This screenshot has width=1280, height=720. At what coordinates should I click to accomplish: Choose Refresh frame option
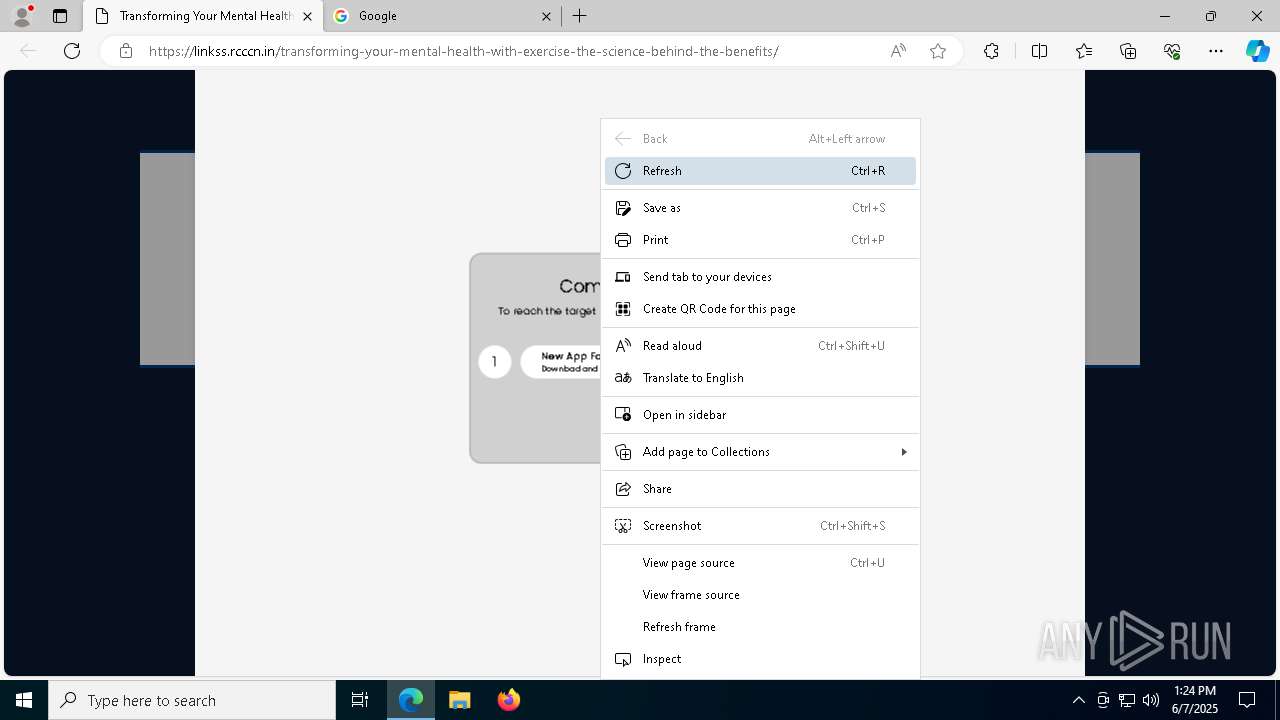pyautogui.click(x=760, y=627)
